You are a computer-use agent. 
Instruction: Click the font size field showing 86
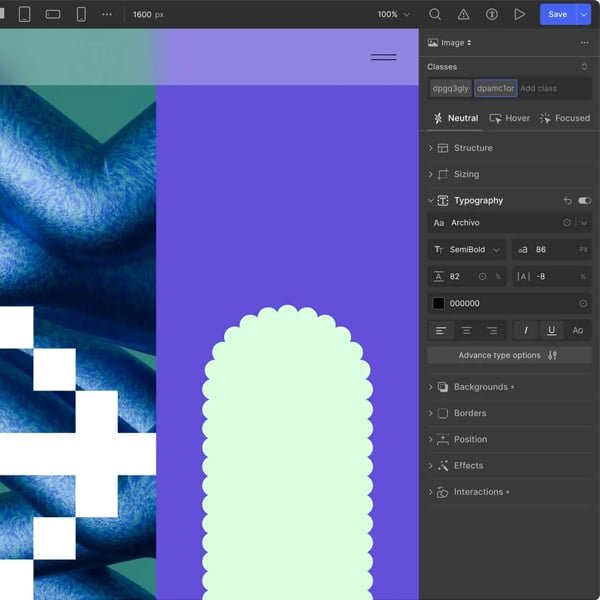(552, 250)
